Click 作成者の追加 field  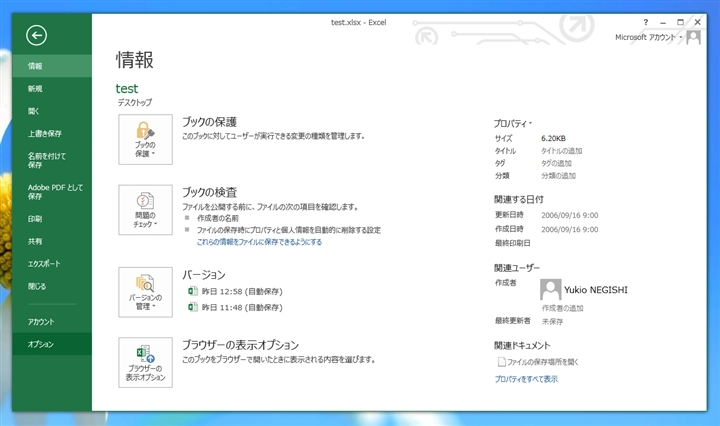(x=562, y=308)
